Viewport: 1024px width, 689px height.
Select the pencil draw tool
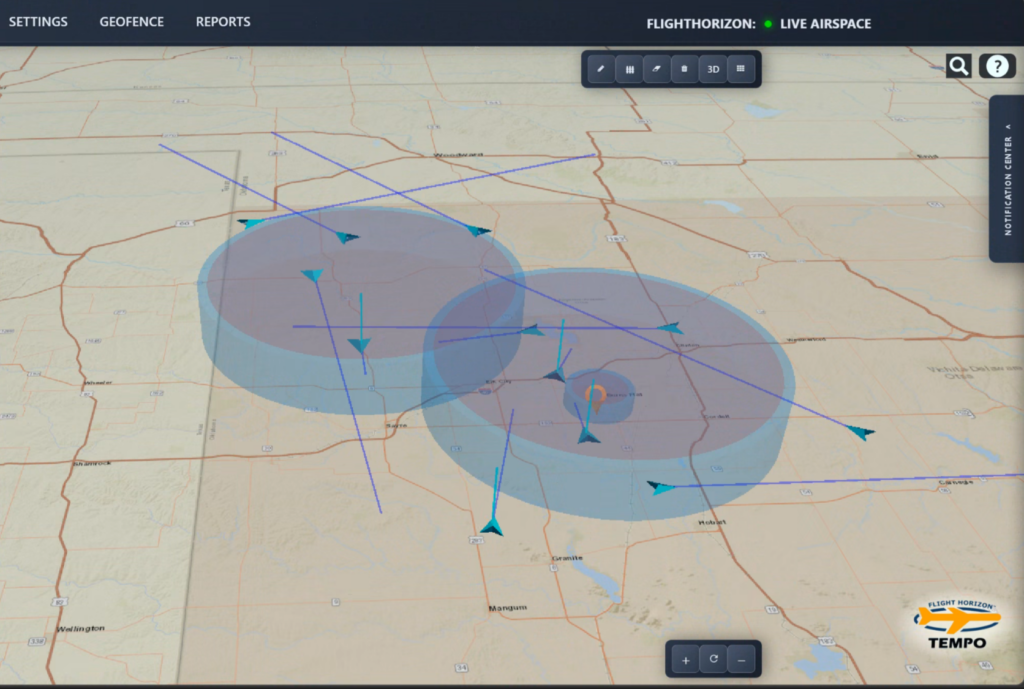click(601, 69)
